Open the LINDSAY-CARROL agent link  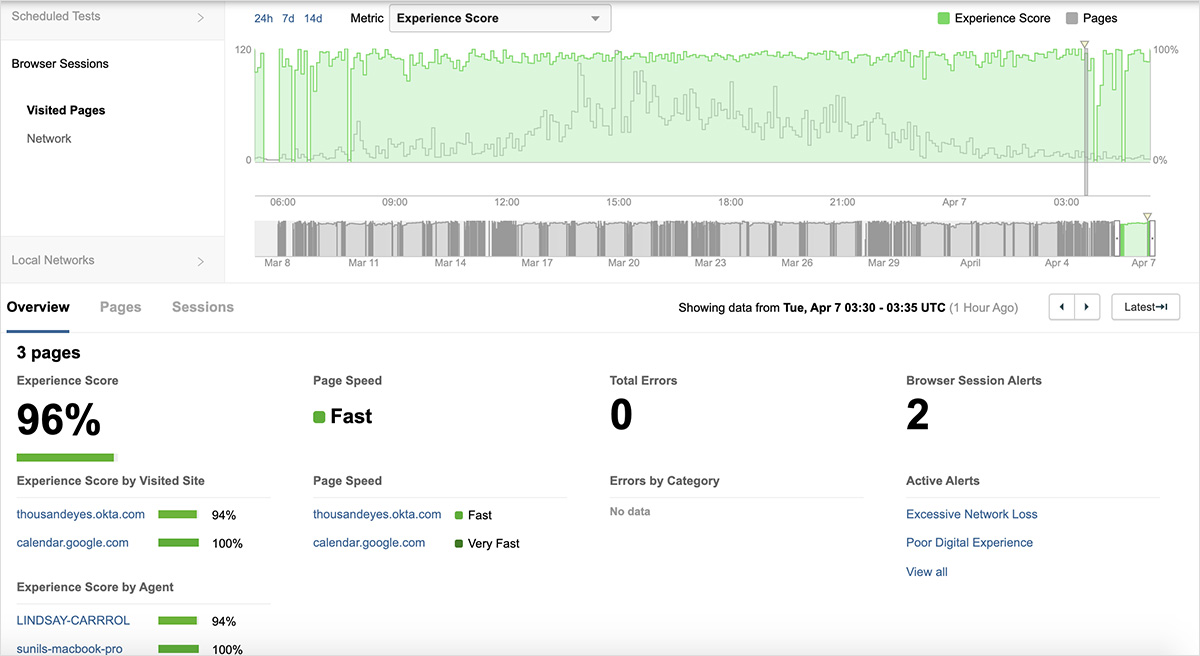(73, 620)
